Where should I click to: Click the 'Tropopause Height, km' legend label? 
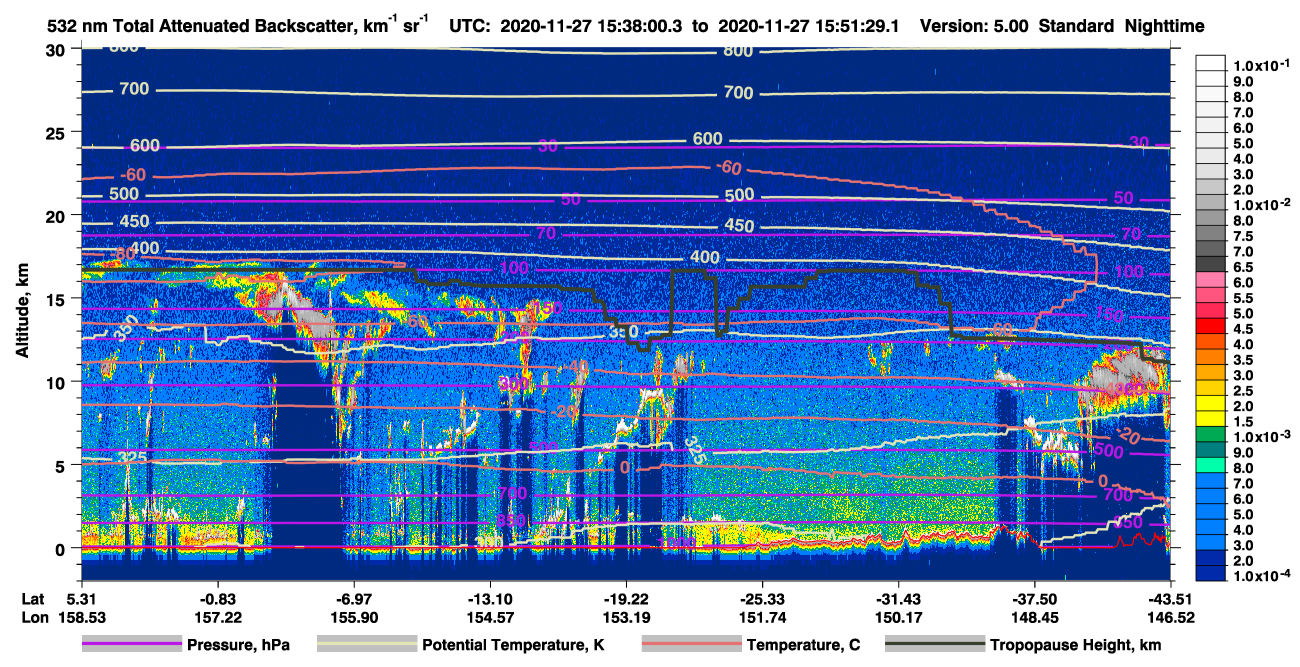1075,645
